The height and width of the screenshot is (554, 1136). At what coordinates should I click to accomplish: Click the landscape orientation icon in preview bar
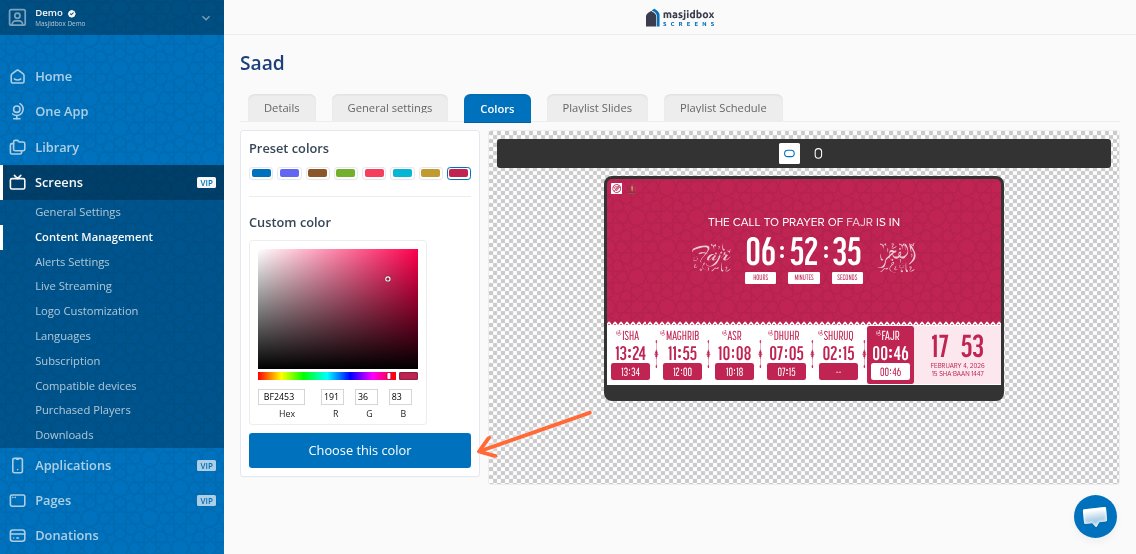(x=790, y=154)
